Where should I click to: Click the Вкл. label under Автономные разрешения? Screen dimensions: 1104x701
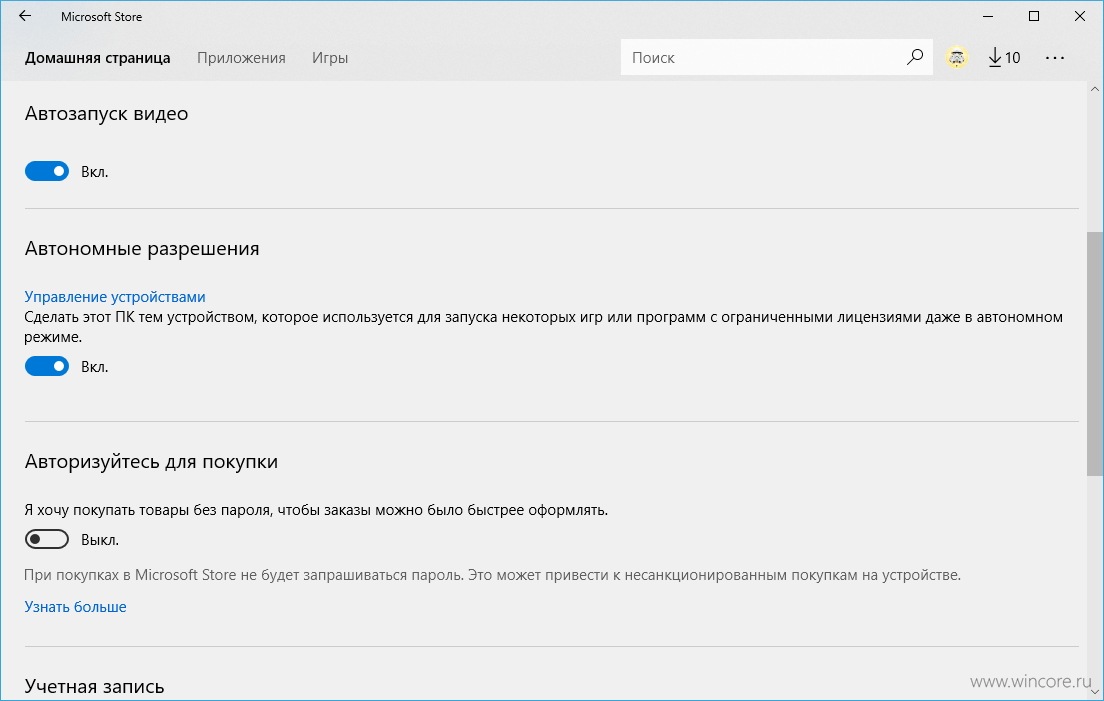tap(94, 367)
